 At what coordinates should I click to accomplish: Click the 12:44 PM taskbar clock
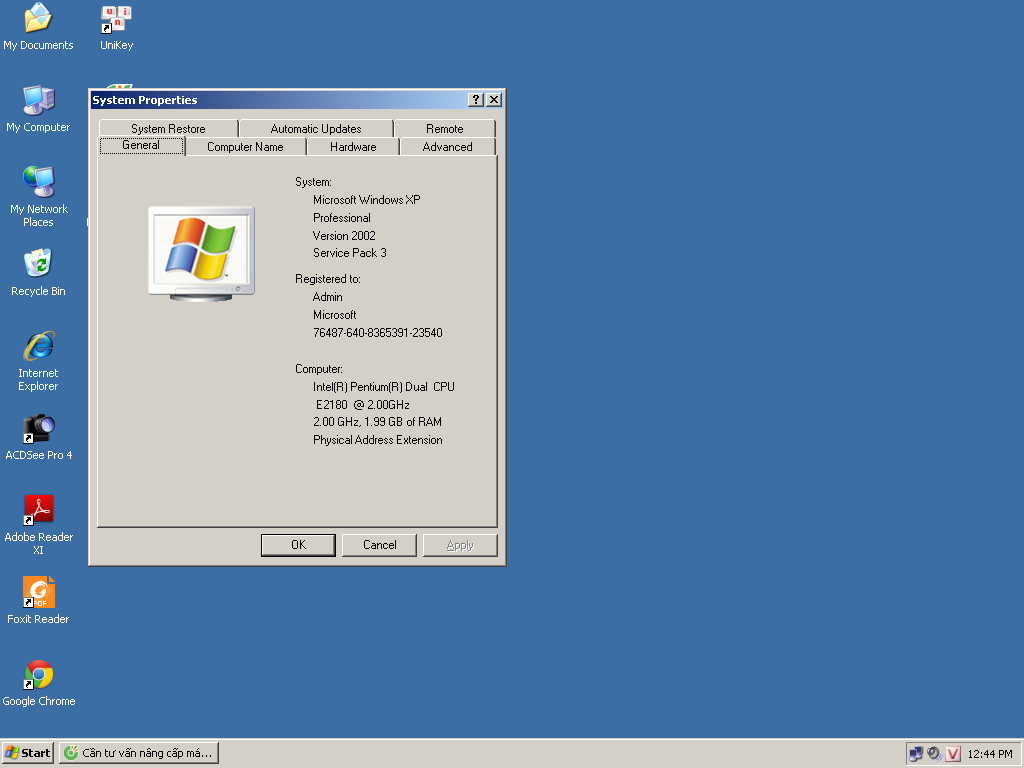point(990,754)
